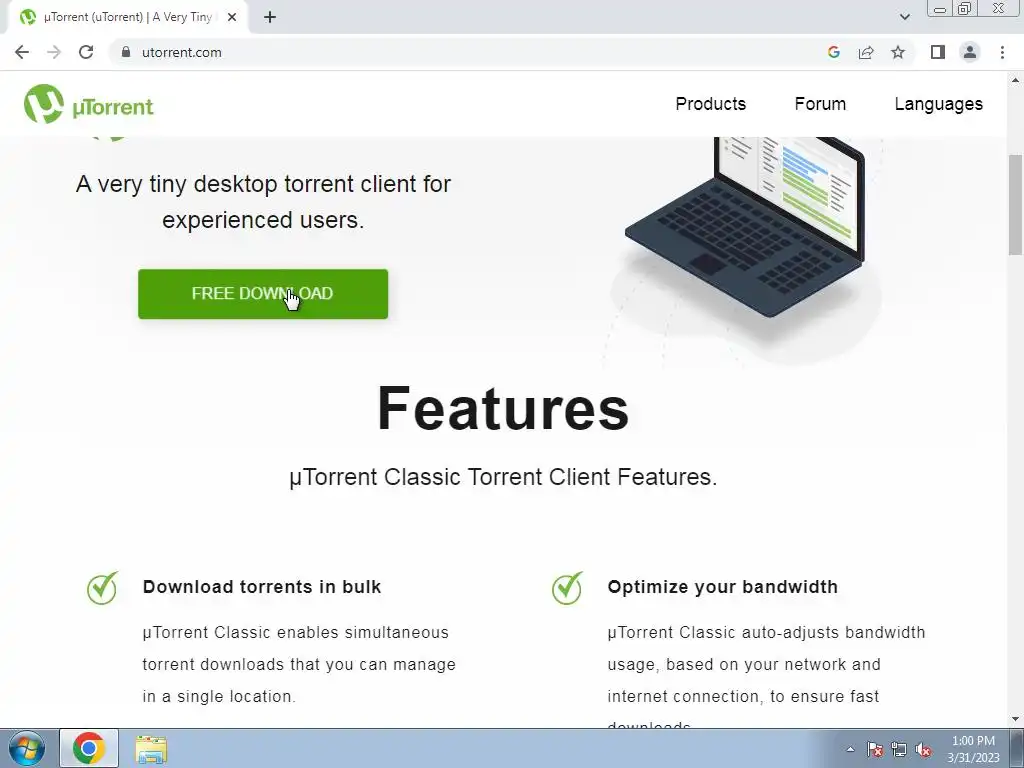Reload the utorrent.com page
The width and height of the screenshot is (1024, 768).
(x=86, y=52)
